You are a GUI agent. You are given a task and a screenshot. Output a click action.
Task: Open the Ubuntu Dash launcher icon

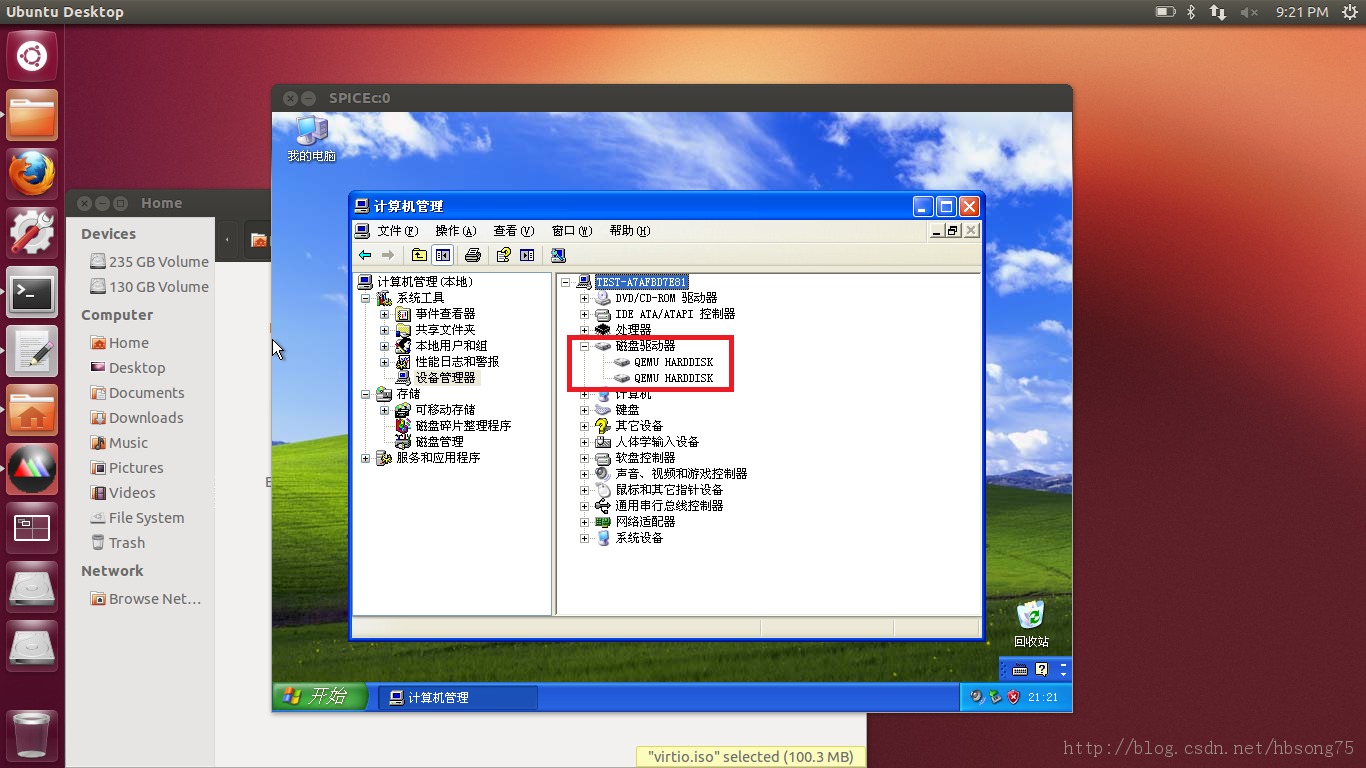pyautogui.click(x=32, y=55)
